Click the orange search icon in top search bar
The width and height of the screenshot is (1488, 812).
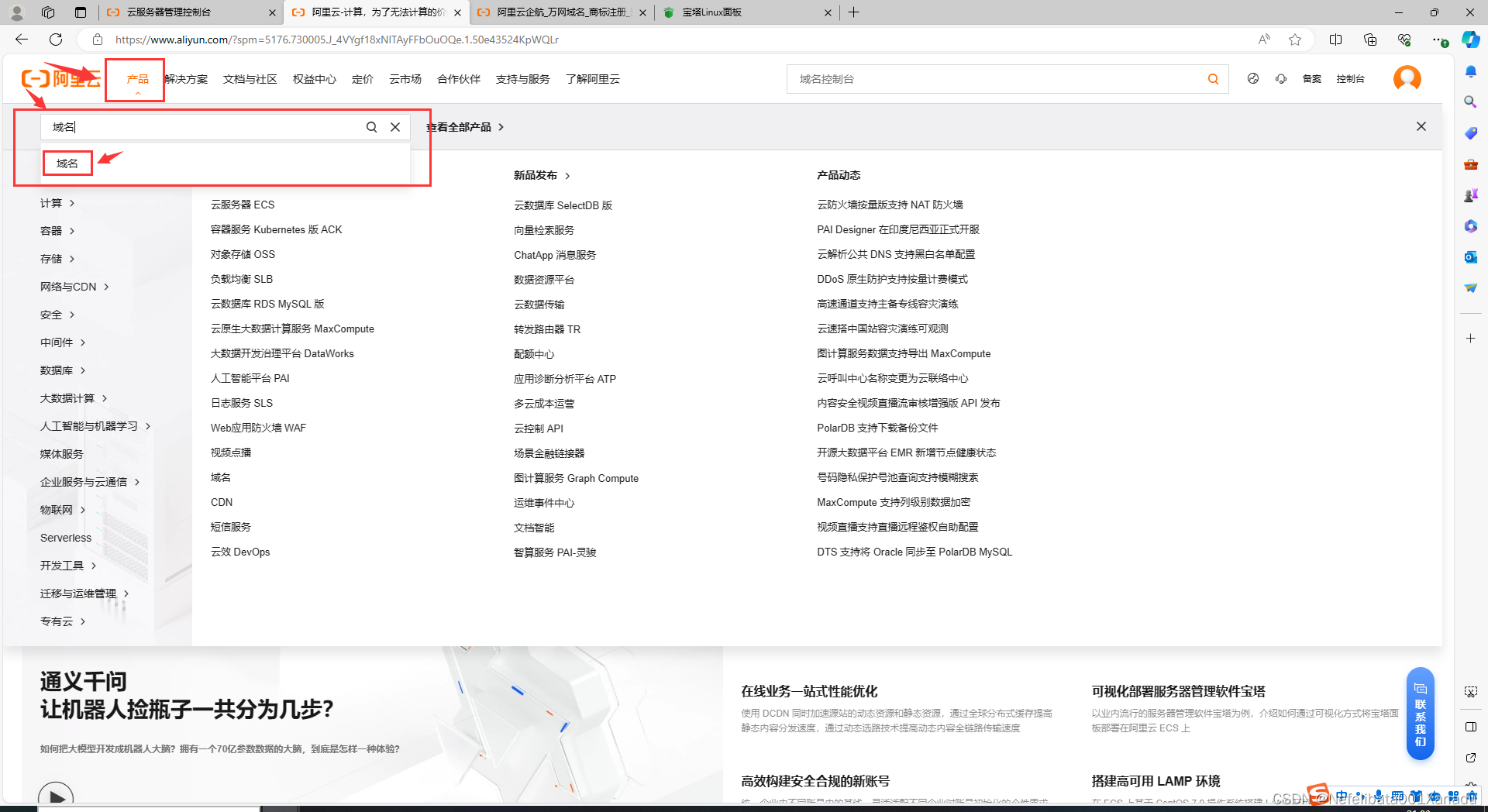click(1213, 79)
